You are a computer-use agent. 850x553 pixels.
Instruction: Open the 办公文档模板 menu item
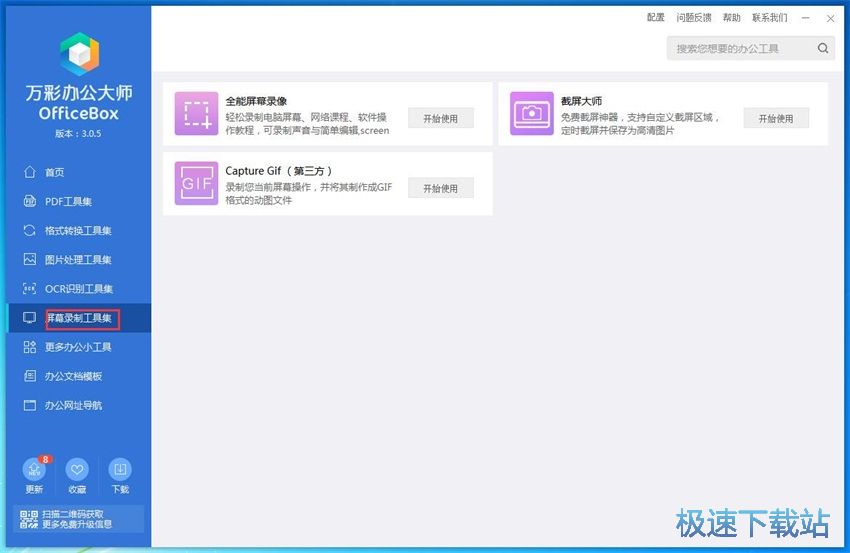click(79, 376)
